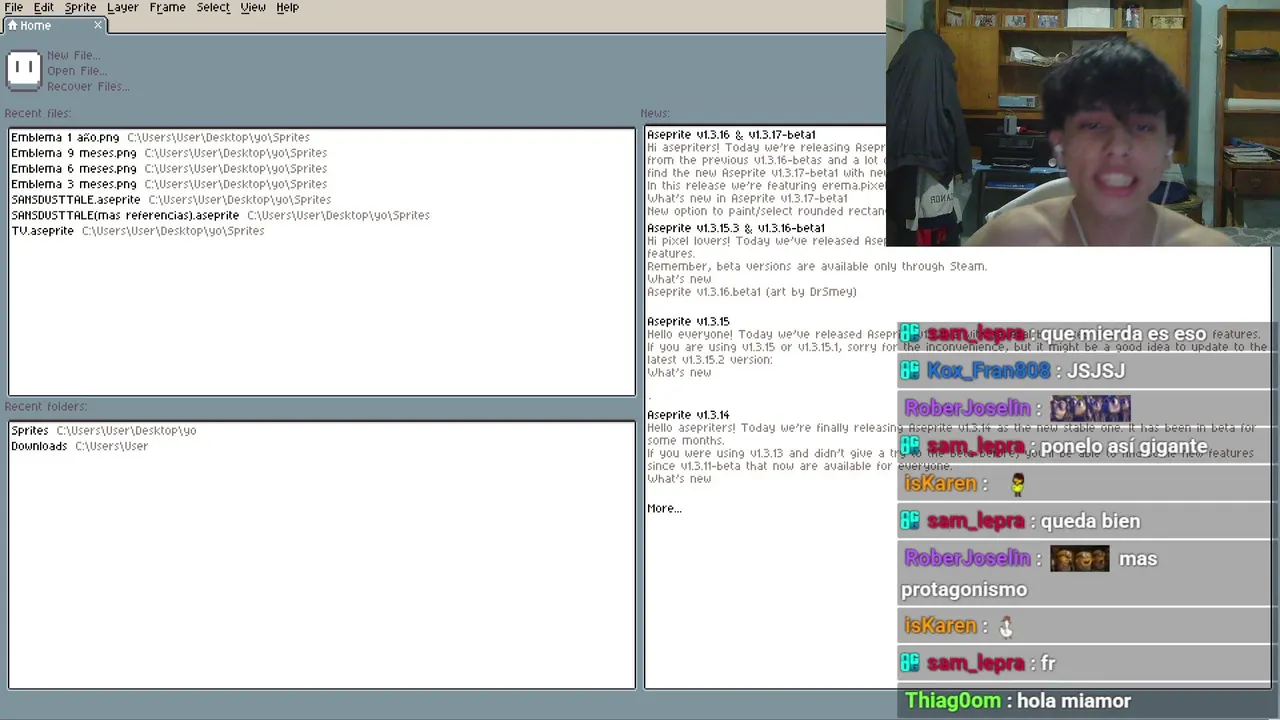This screenshot has width=1280, height=720.
Task: Click RoberJoselin's emote image above 'ponelo así gigante'
Action: [x=1090, y=408]
